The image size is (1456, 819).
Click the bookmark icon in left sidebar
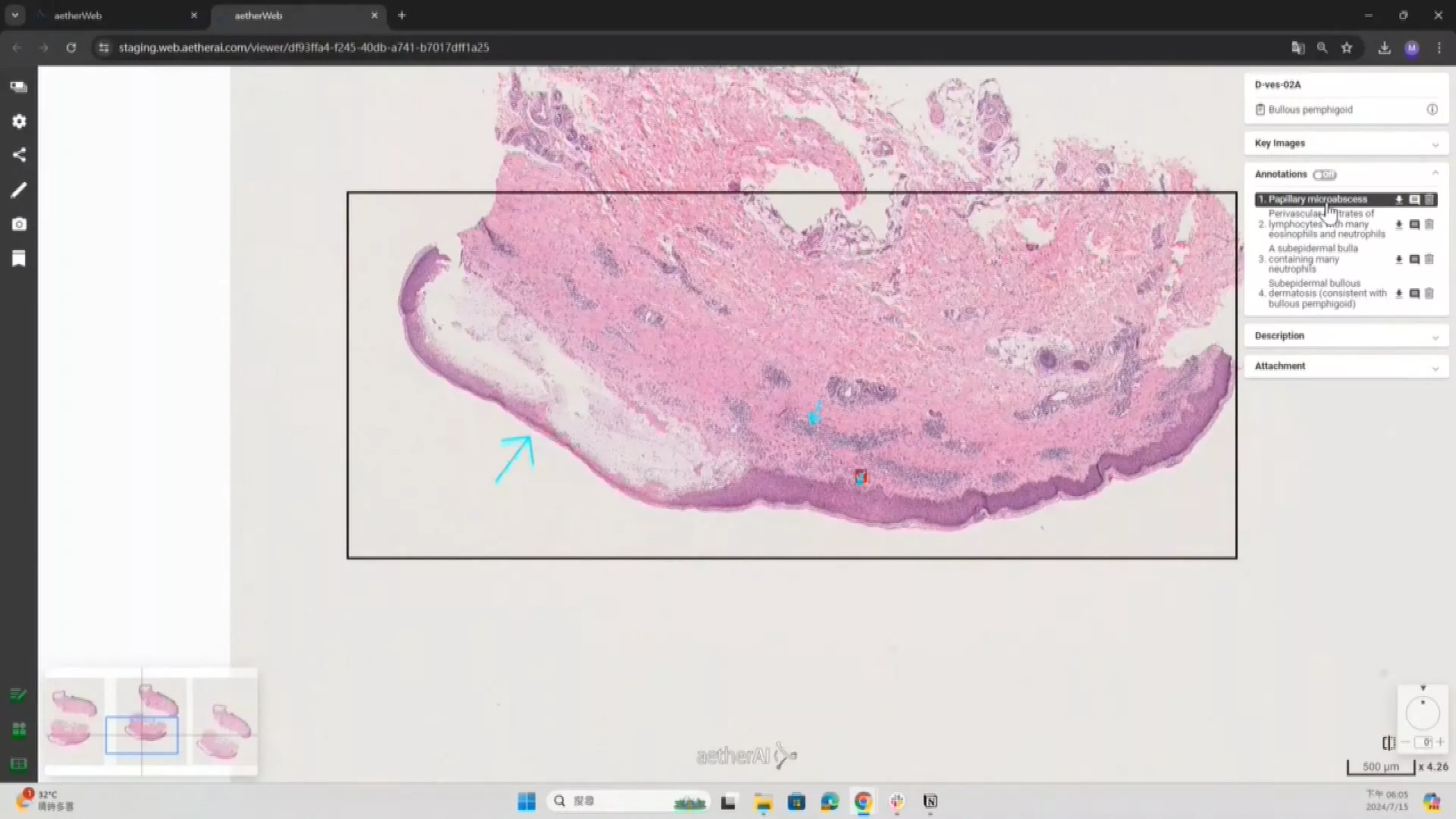(19, 259)
